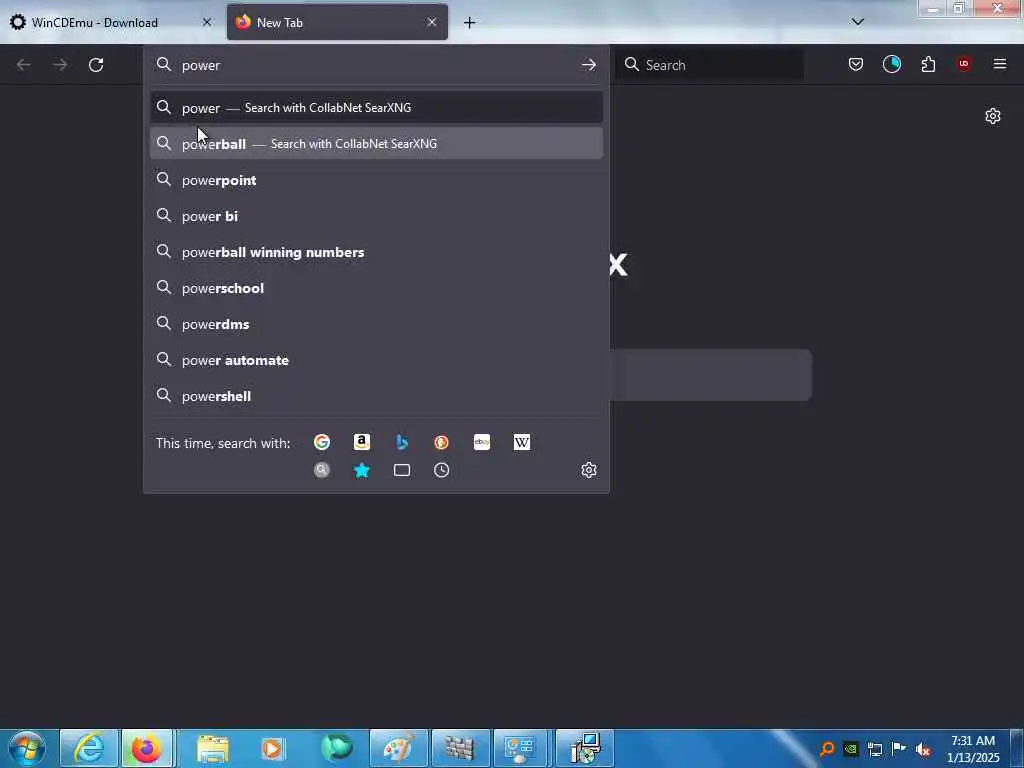The width and height of the screenshot is (1024, 768).
Task: Use eBay one-off search icon
Action: (482, 442)
